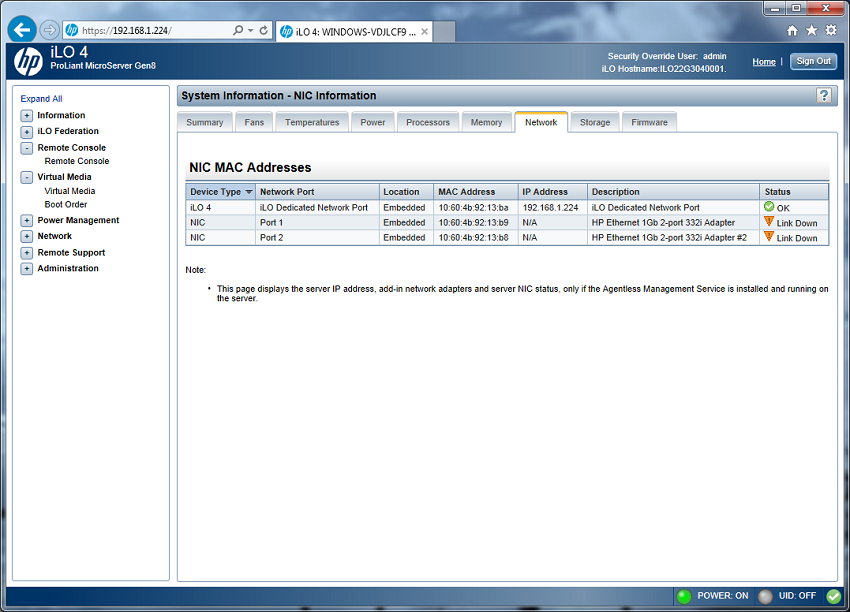Screen dimensions: 850x612
Task: Open the Virtual Media sub-item
Action: tap(69, 191)
